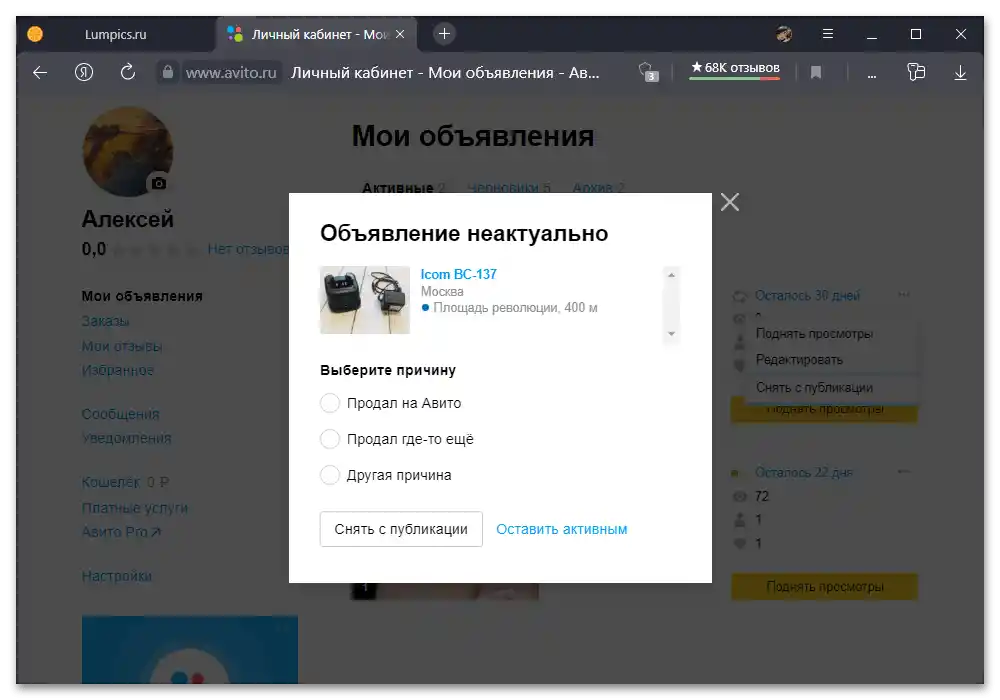Open the Icom BC-137 listing link
The height and width of the screenshot is (700, 1000).
(x=459, y=274)
